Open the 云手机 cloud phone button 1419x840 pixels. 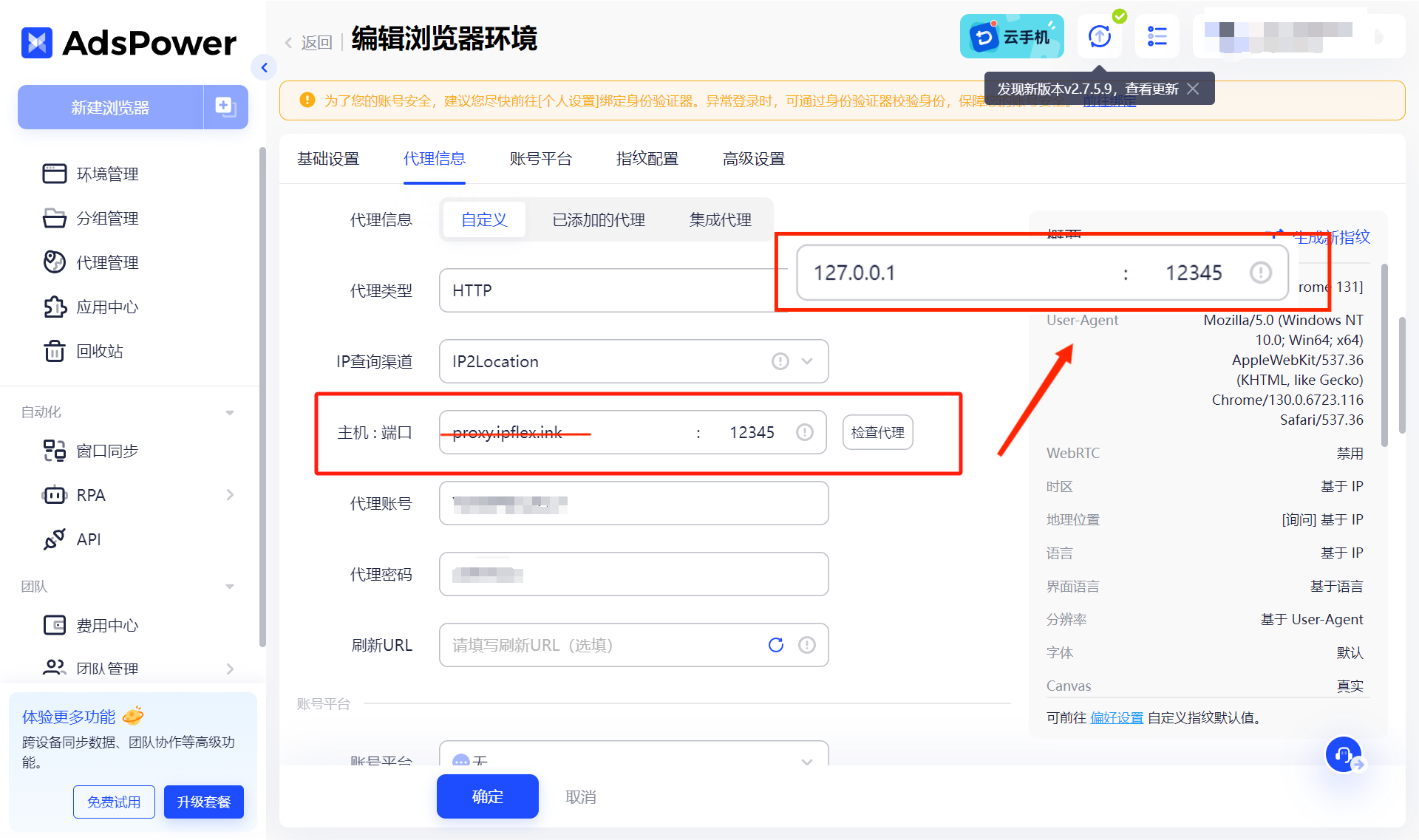pyautogui.click(x=1011, y=37)
